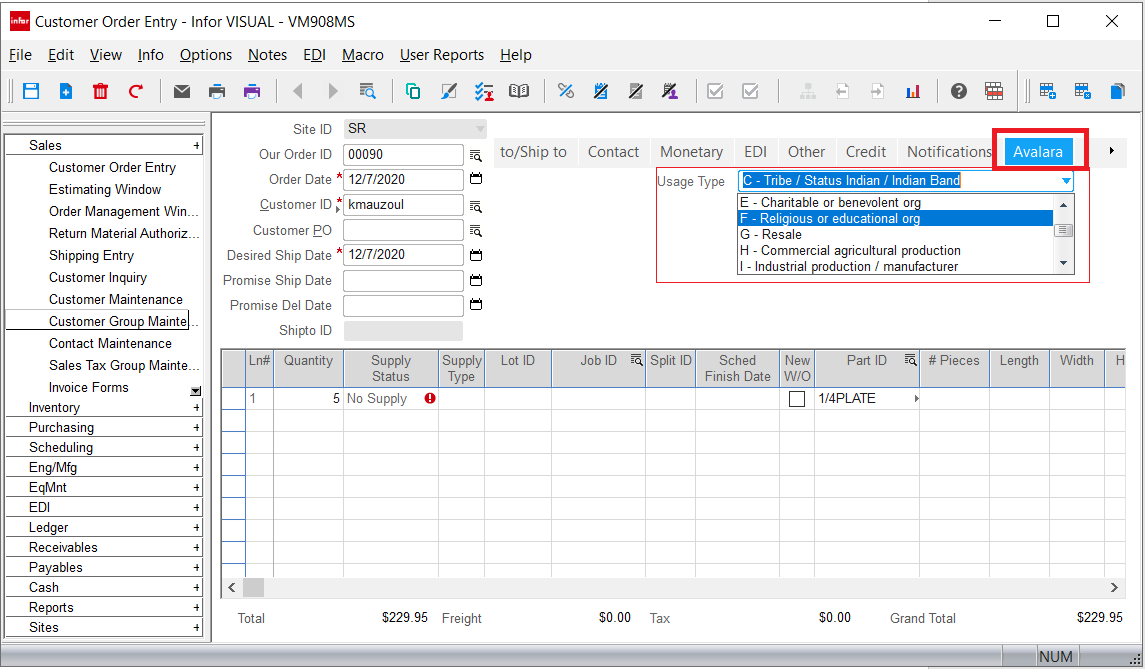Open Invoice Forms in Sales list
The image size is (1145, 669).
[88, 387]
